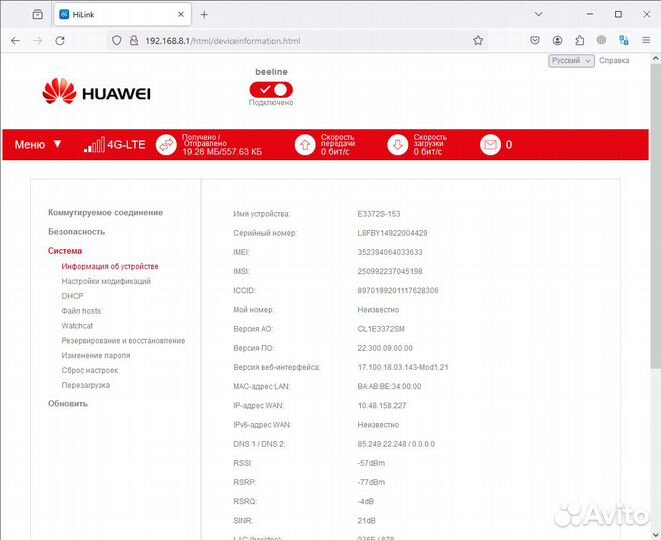This screenshot has width=661, height=540.
Task: Open Настройки модификаций page
Action: click(x=106, y=281)
